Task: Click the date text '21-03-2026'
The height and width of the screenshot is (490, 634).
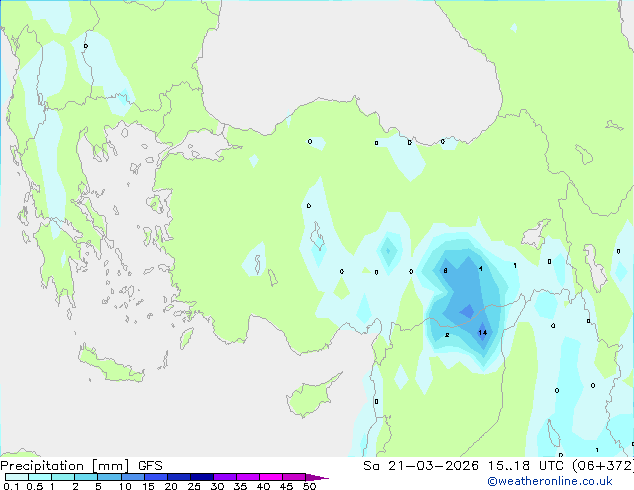Action: [x=433, y=466]
